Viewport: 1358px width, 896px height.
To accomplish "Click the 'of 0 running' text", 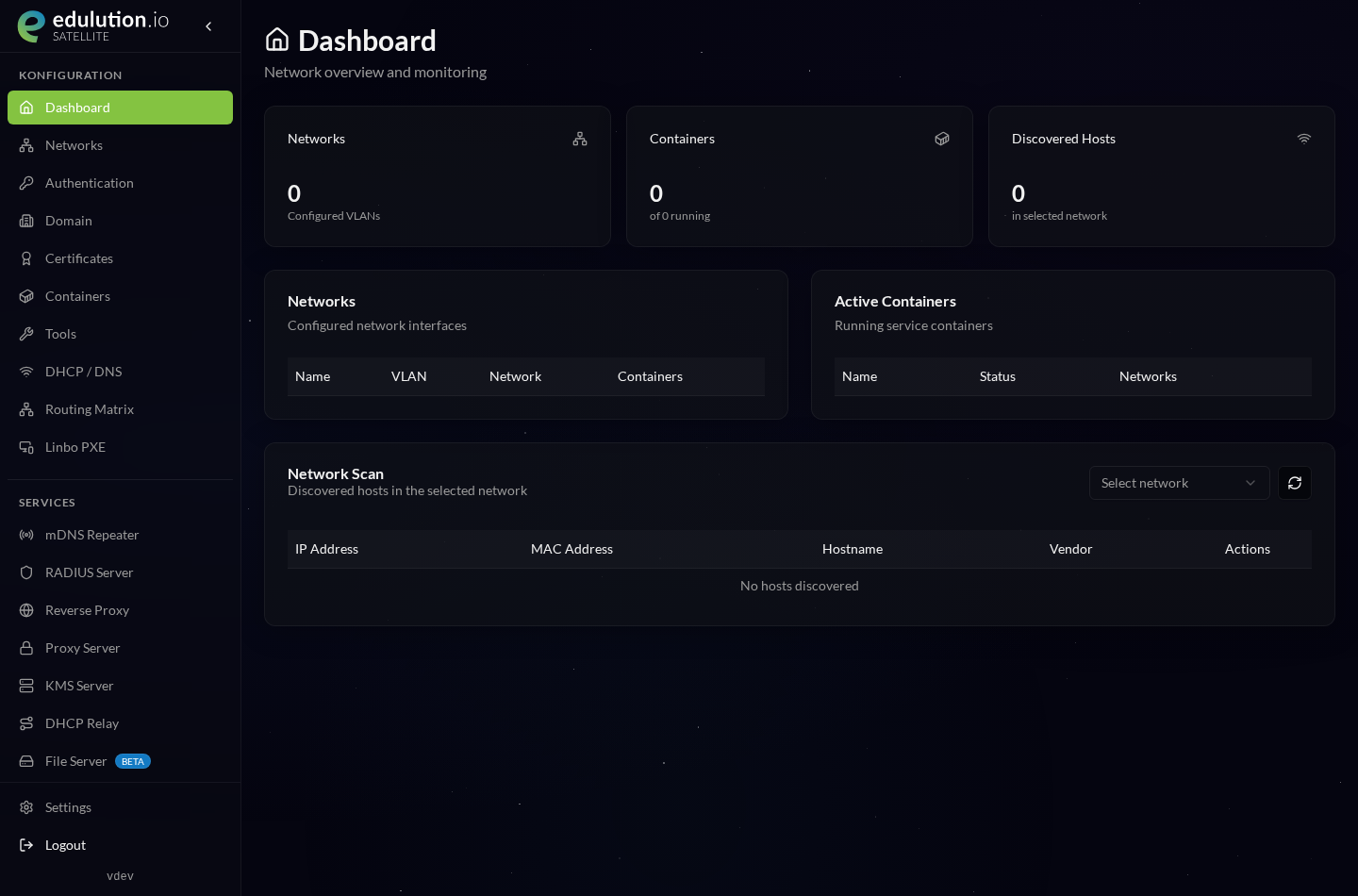I will 680,216.
